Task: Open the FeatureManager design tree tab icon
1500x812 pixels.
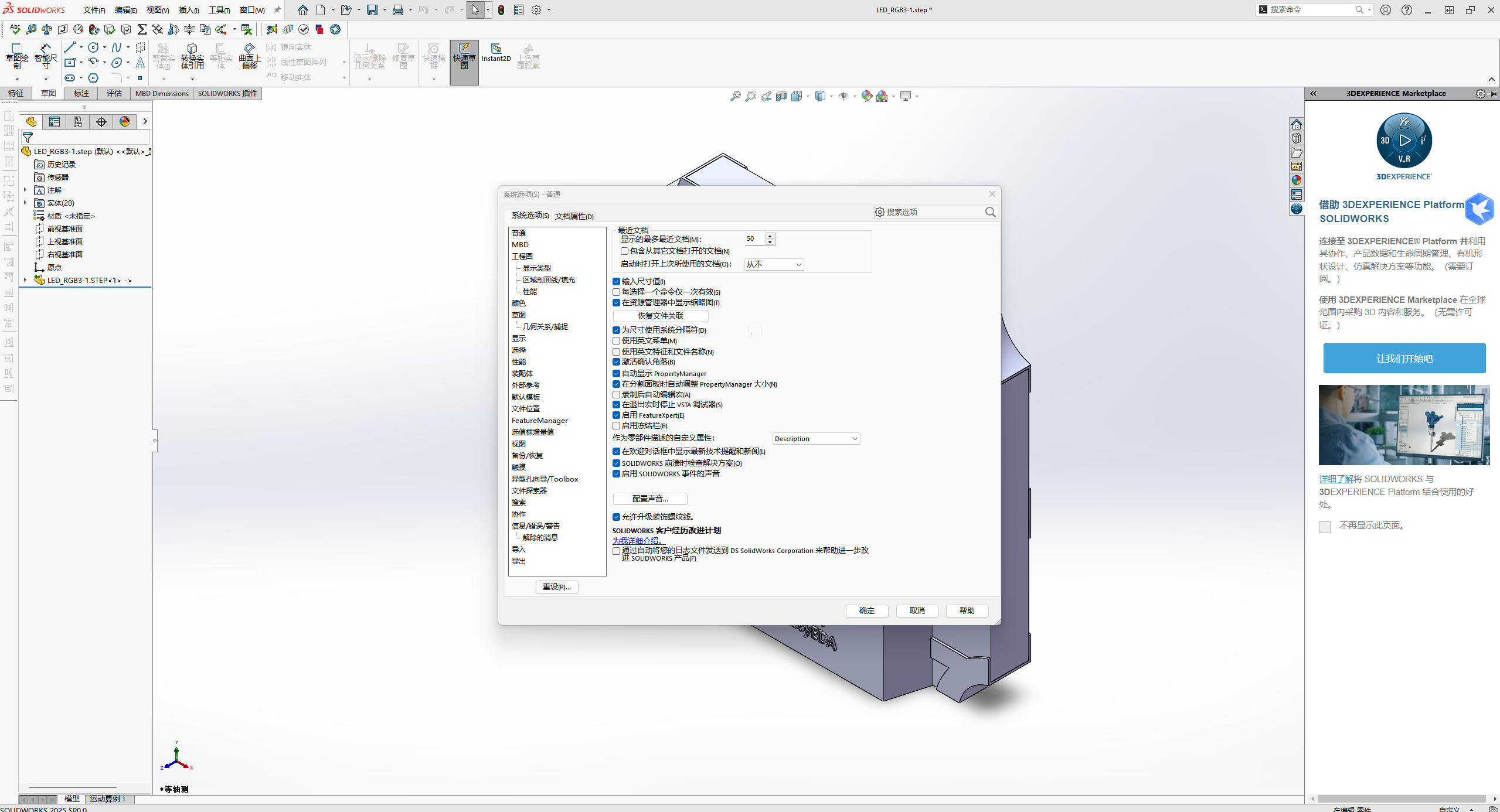Action: point(31,122)
